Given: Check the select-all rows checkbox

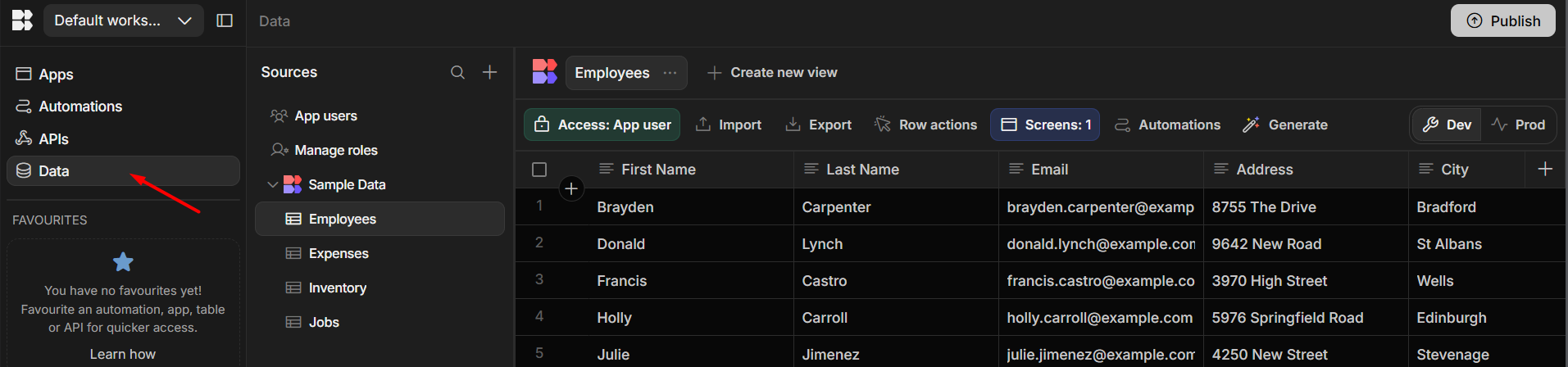Looking at the screenshot, I should pos(539,170).
